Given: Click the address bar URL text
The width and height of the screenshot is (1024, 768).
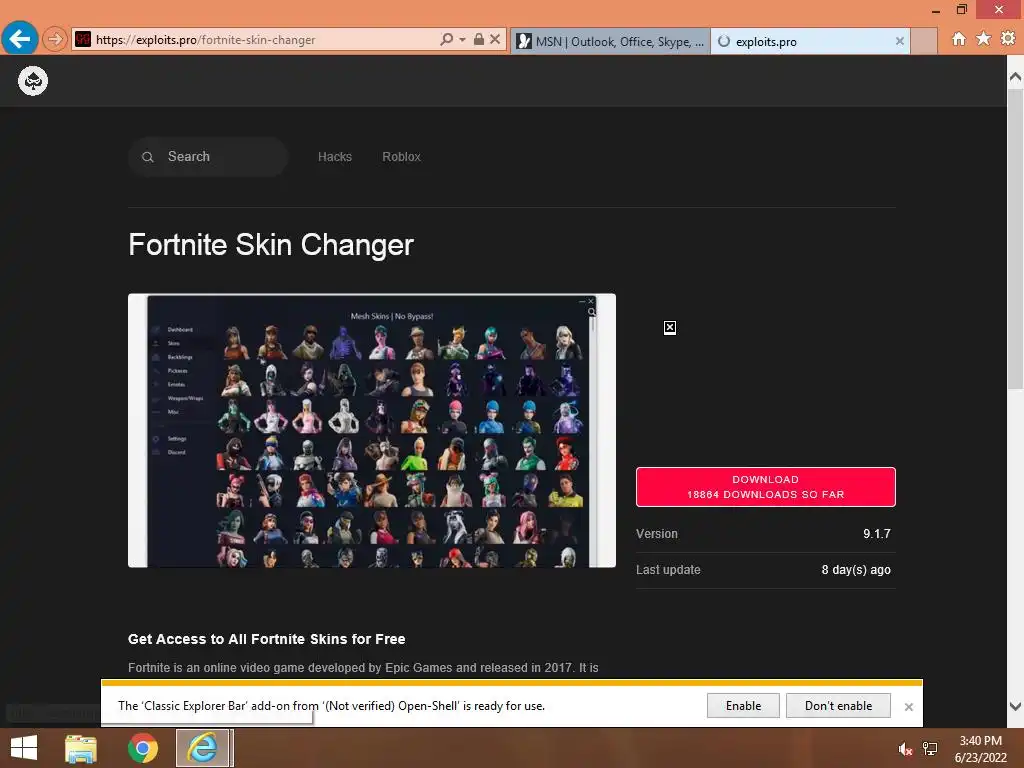Looking at the screenshot, I should [x=206, y=40].
